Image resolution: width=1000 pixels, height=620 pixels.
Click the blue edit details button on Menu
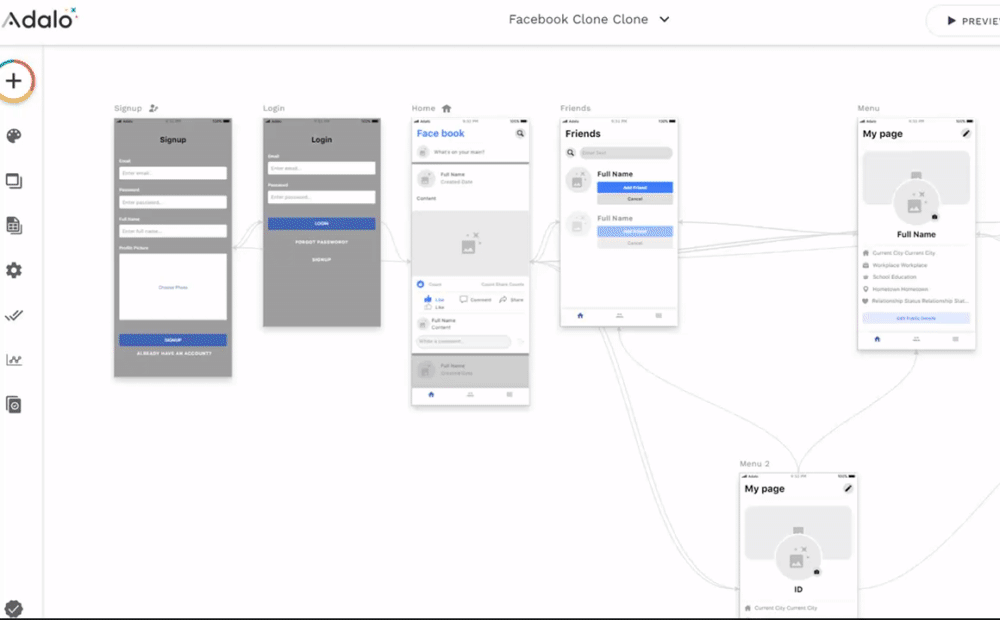[x=916, y=318]
